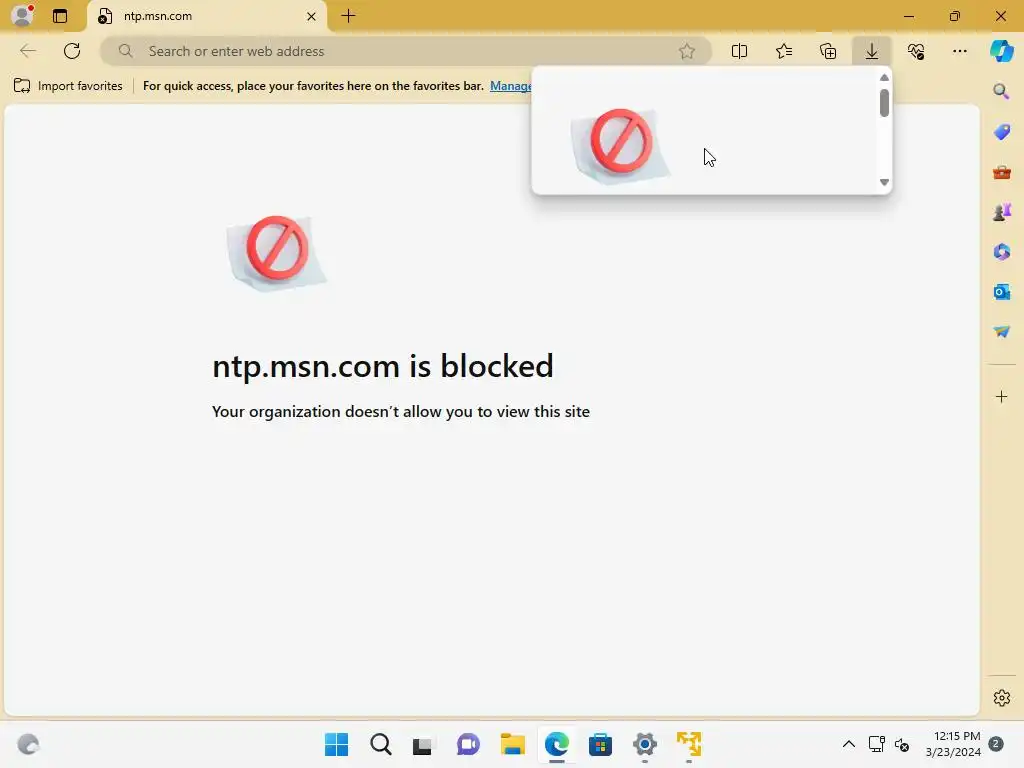Open sidebar Search icon
Image resolution: width=1024 pixels, height=768 pixels.
(x=1001, y=91)
